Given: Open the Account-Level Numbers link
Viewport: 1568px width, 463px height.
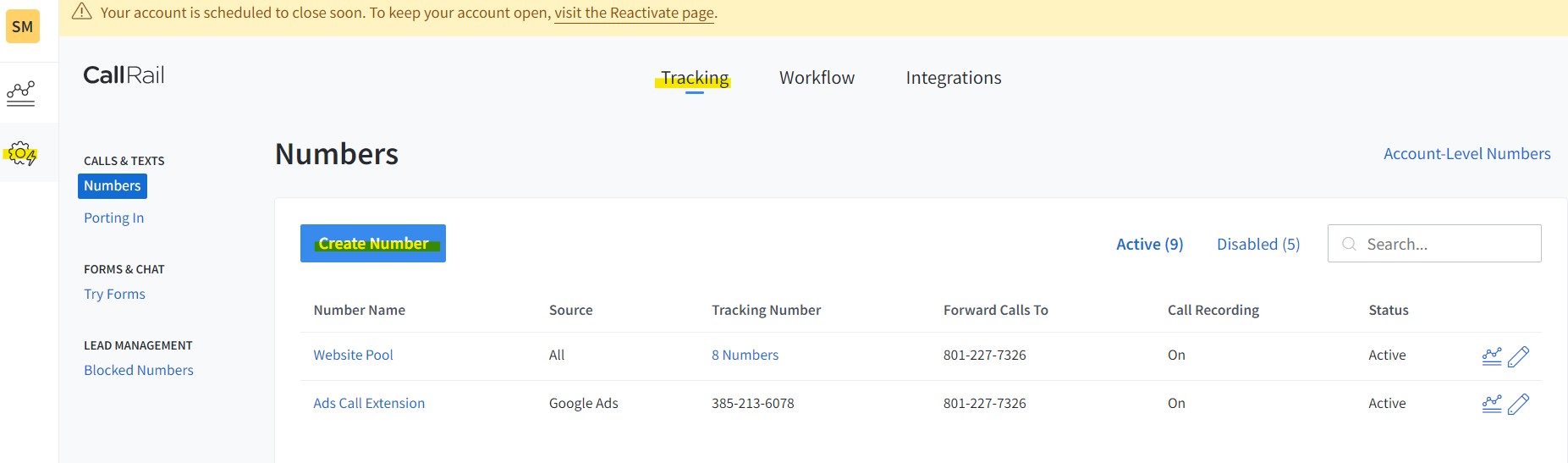Looking at the screenshot, I should click(x=1467, y=154).
